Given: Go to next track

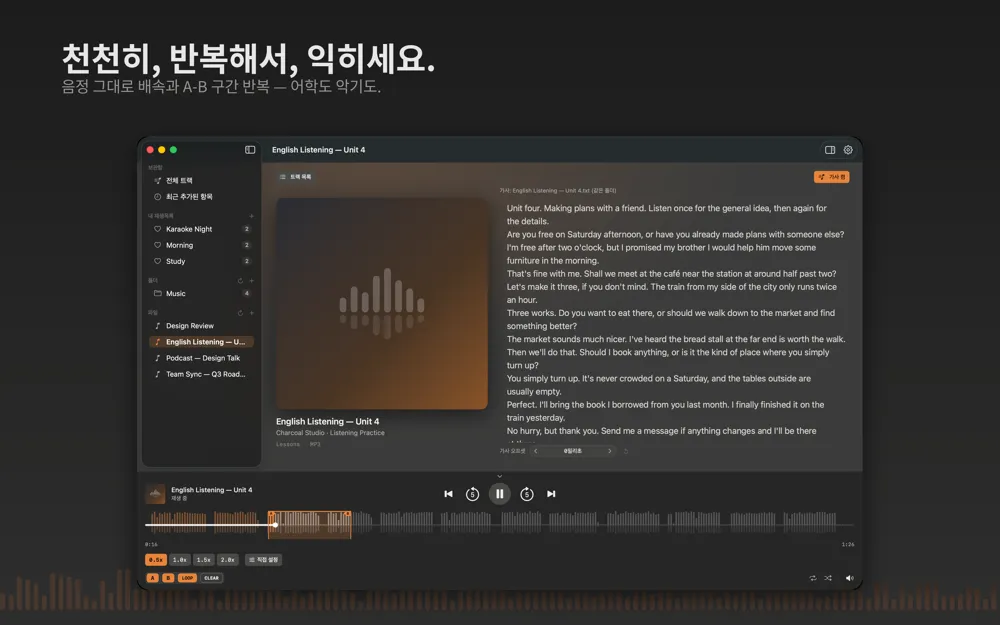Looking at the screenshot, I should pyautogui.click(x=551, y=494).
